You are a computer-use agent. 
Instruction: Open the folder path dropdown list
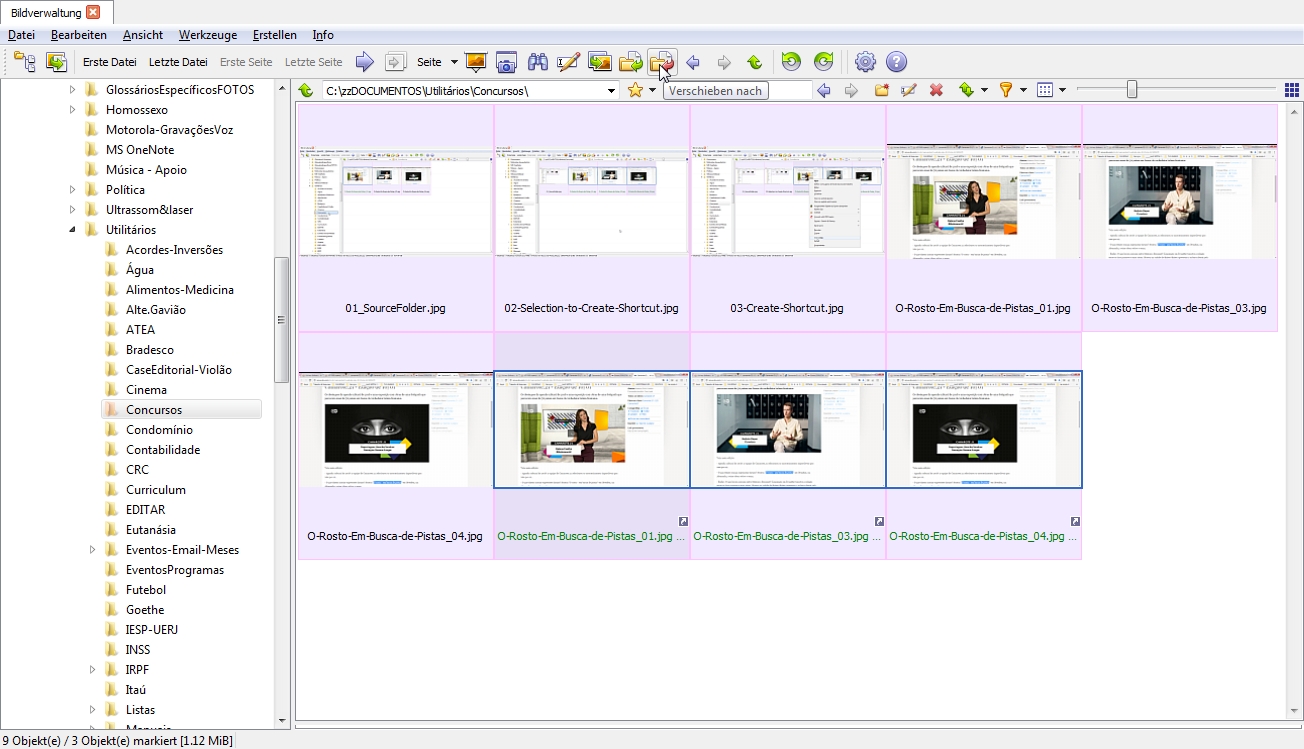[612, 91]
